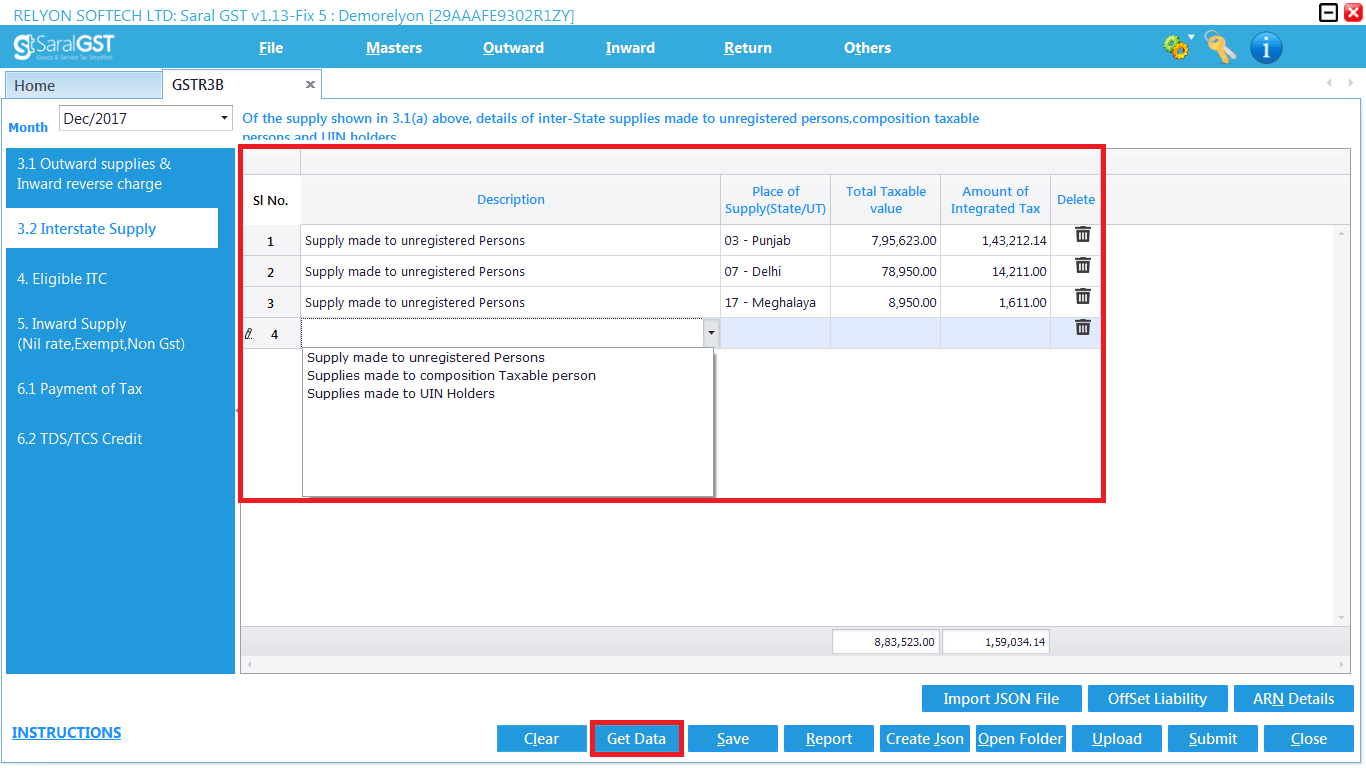The image size is (1366, 768).
Task: Click the Create Json button
Action: [925, 738]
